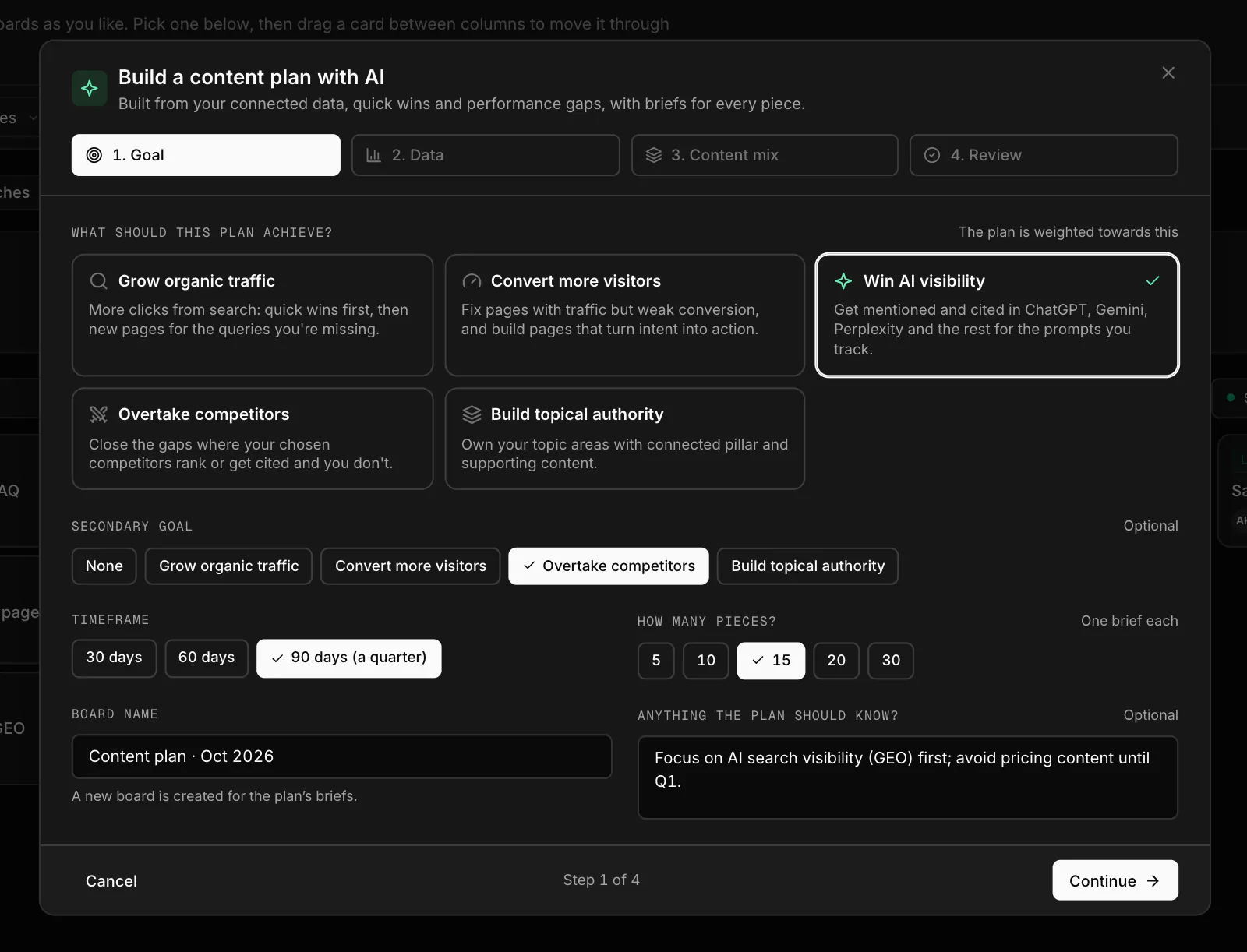The width and height of the screenshot is (1247, 952).
Task: Click the magnifier icon on Grow organic traffic
Action: point(98,280)
